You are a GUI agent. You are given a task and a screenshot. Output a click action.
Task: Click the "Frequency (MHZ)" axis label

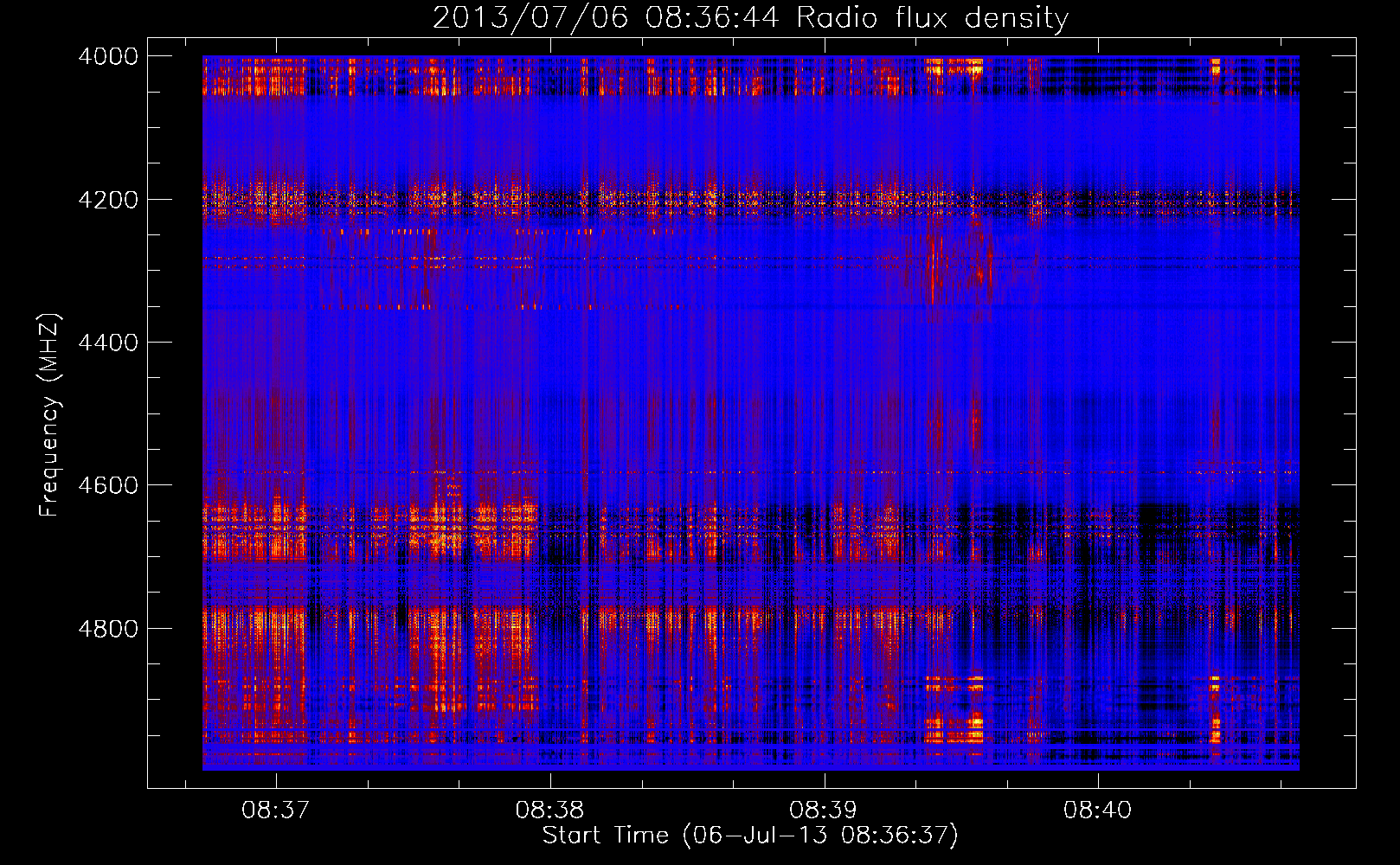click(x=49, y=415)
